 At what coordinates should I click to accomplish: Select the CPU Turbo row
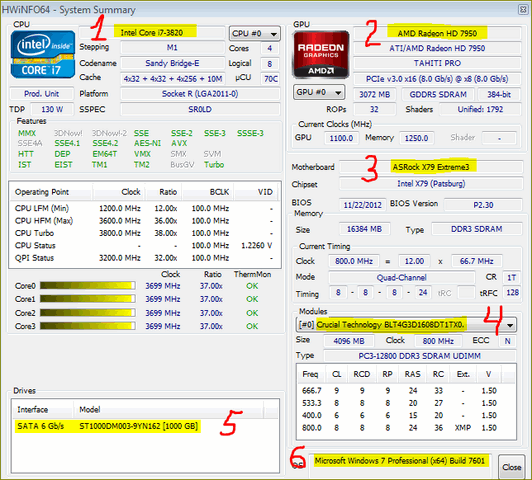[145, 233]
